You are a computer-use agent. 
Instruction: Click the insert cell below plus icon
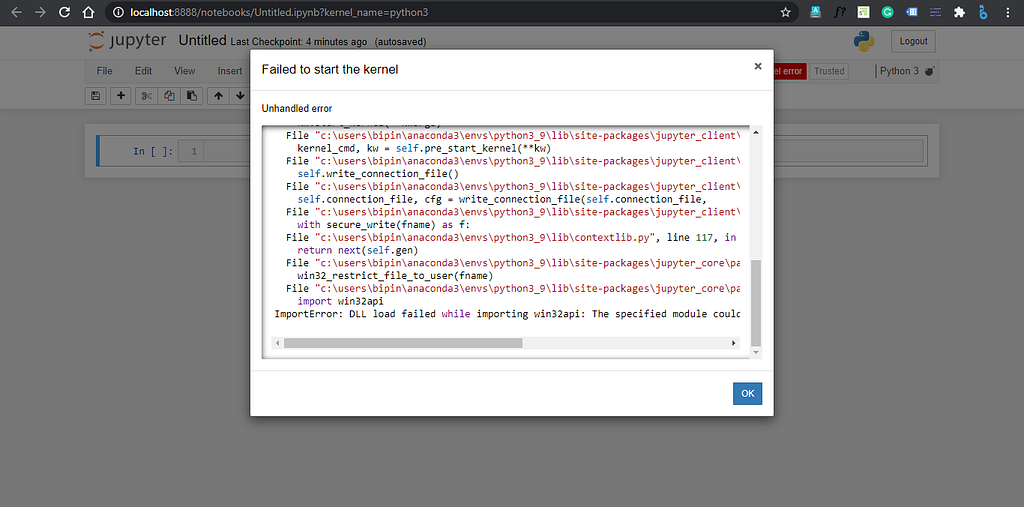[121, 96]
